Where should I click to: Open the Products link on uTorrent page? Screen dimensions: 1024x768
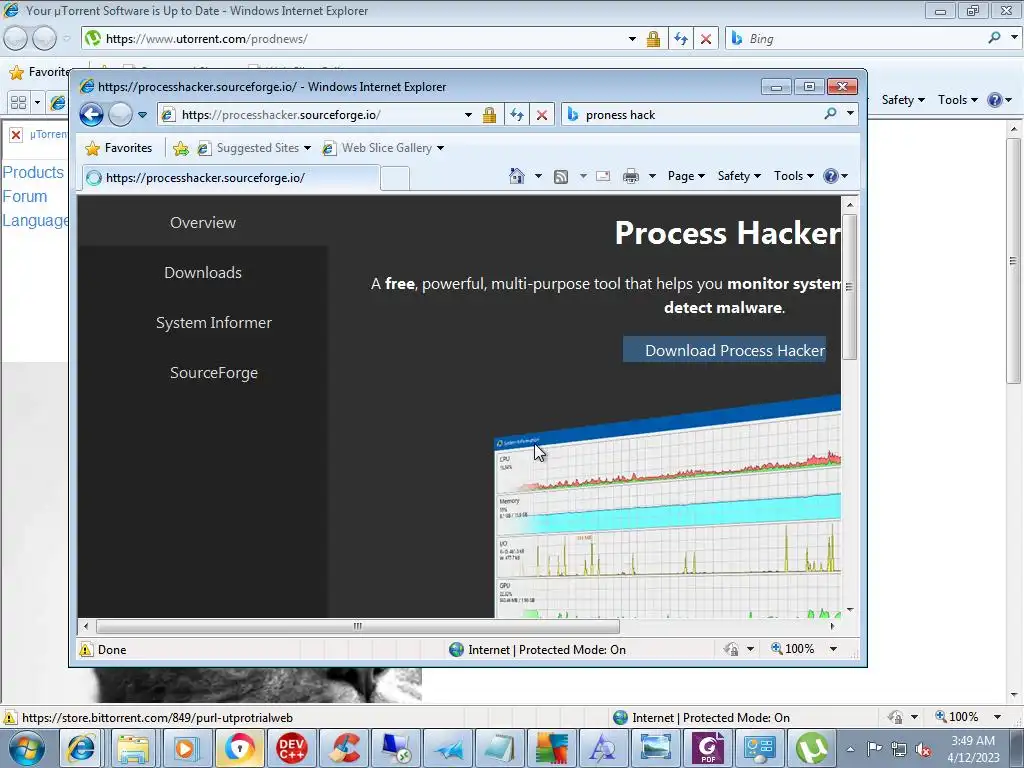[33, 172]
